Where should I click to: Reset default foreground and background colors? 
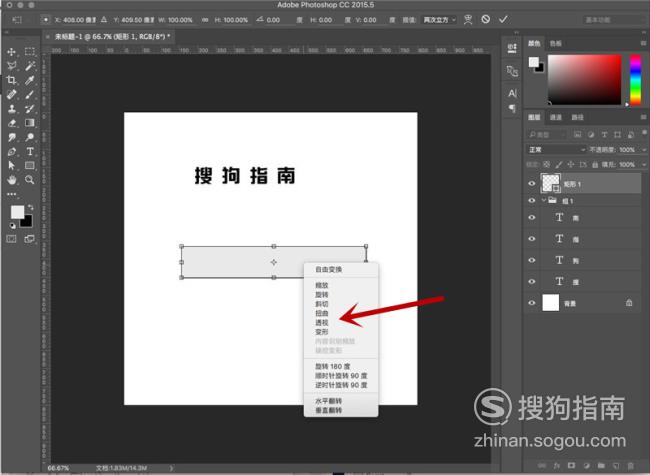tap(12, 225)
